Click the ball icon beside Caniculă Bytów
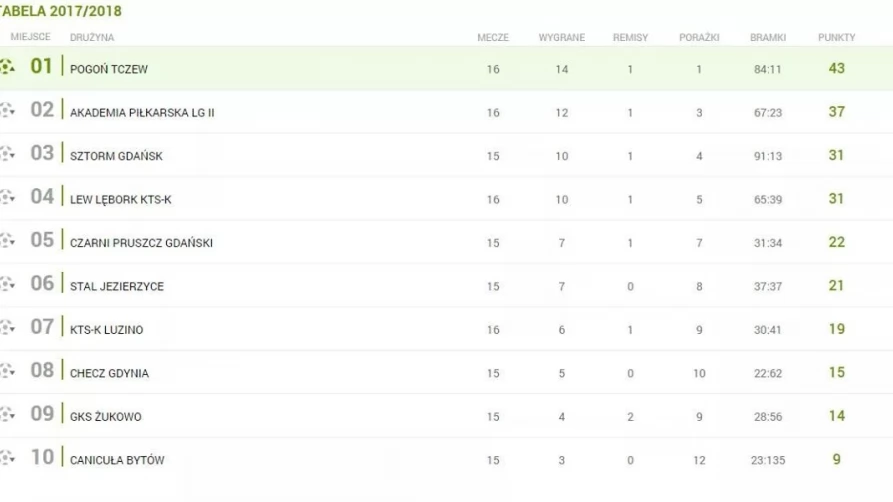Image resolution: width=893 pixels, height=502 pixels. (7, 458)
